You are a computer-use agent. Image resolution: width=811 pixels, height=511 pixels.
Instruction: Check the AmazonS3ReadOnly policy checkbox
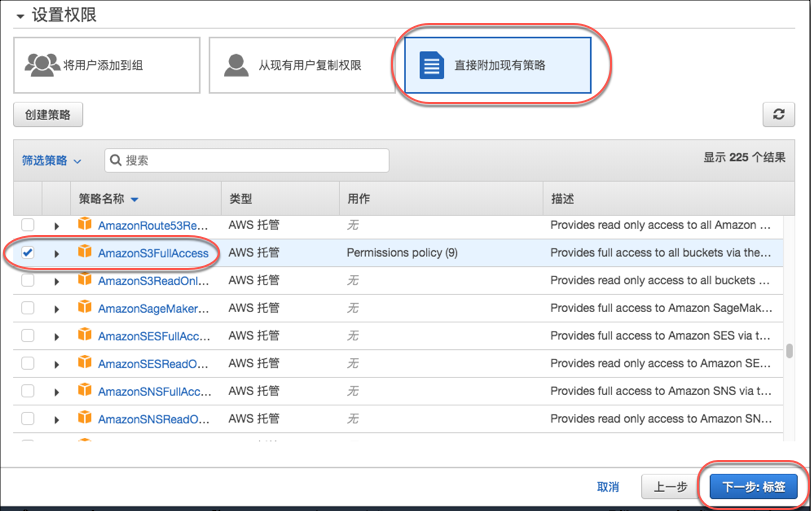click(28, 281)
